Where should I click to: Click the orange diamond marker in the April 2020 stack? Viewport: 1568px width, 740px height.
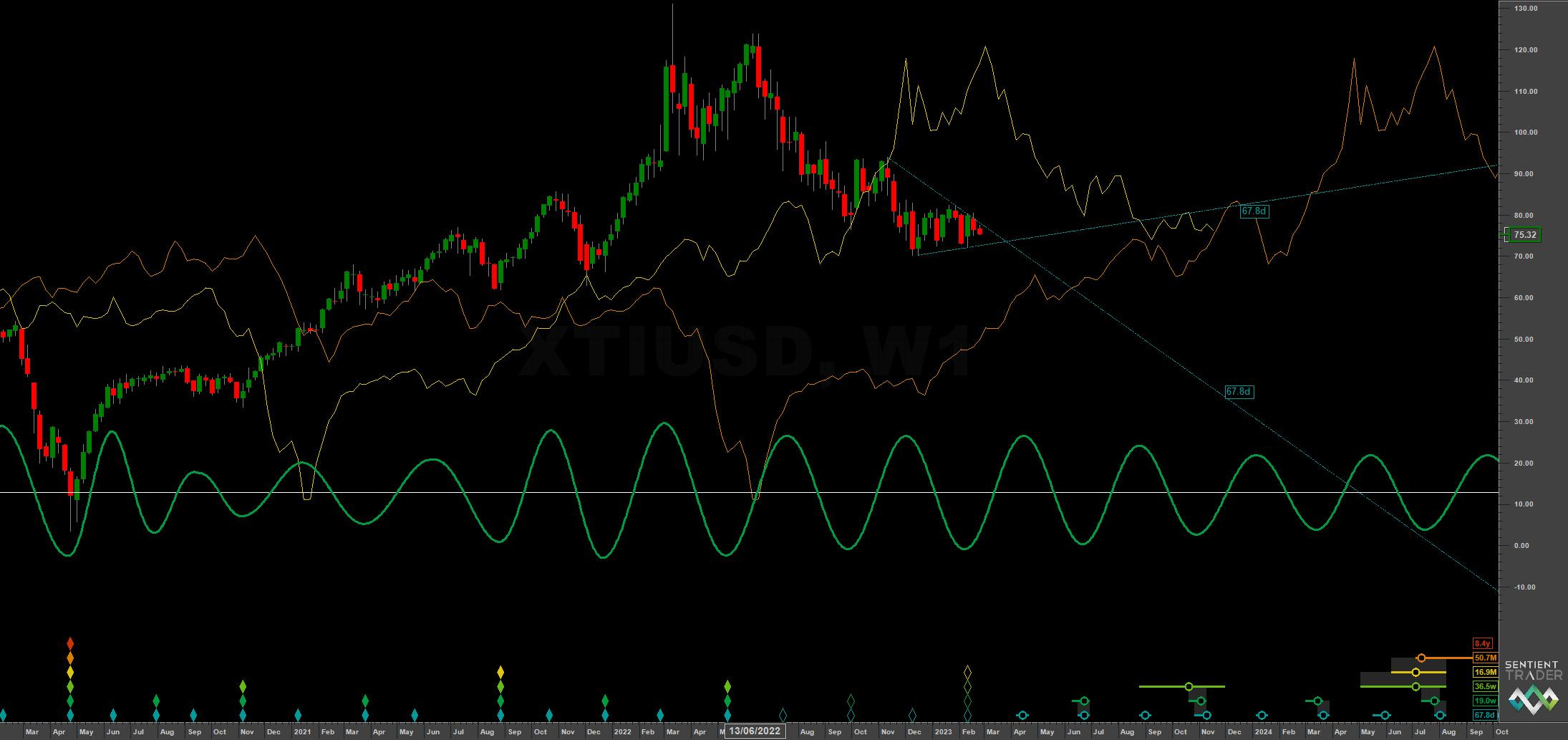69,658
